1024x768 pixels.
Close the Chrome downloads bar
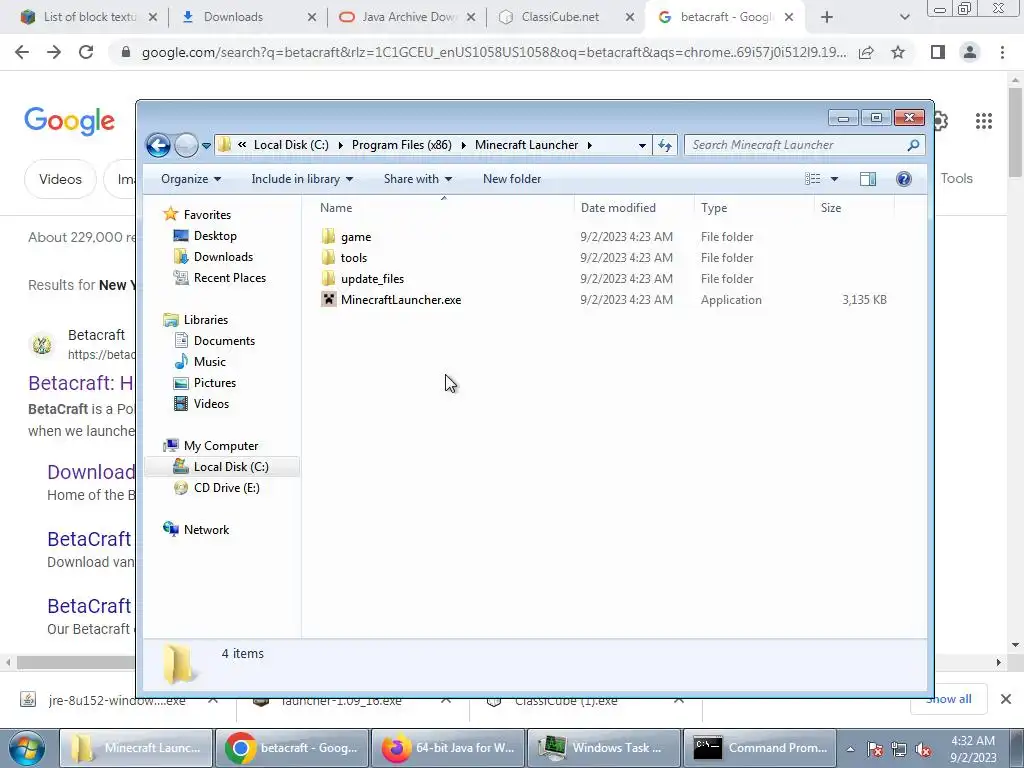pyautogui.click(x=1006, y=699)
